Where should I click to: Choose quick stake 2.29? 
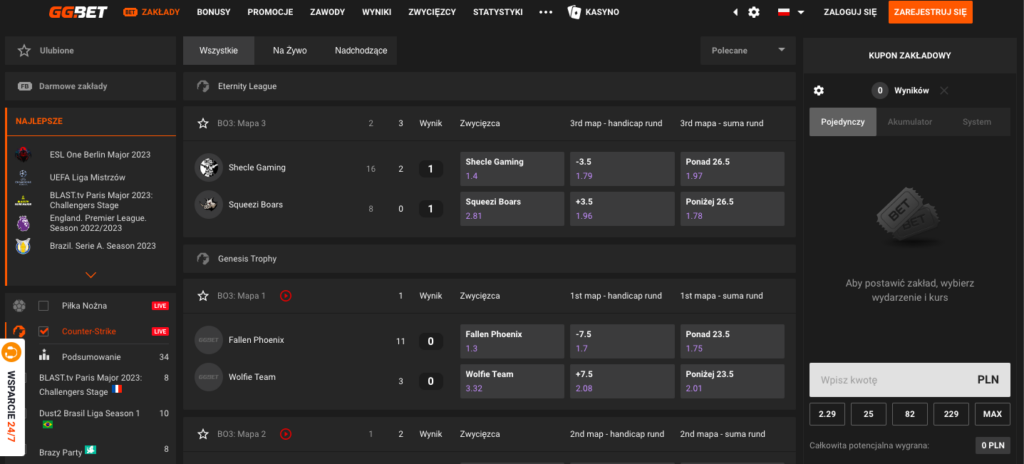(827, 414)
